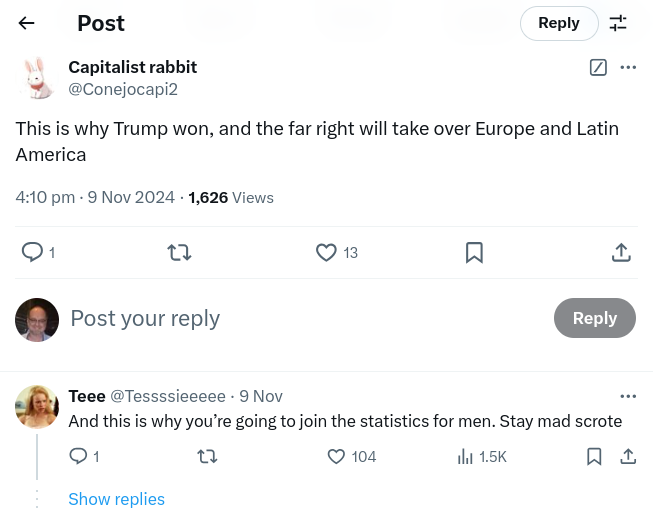Image resolution: width=653 pixels, height=518 pixels.
Task: Repost Teee's reply
Action: tap(208, 457)
